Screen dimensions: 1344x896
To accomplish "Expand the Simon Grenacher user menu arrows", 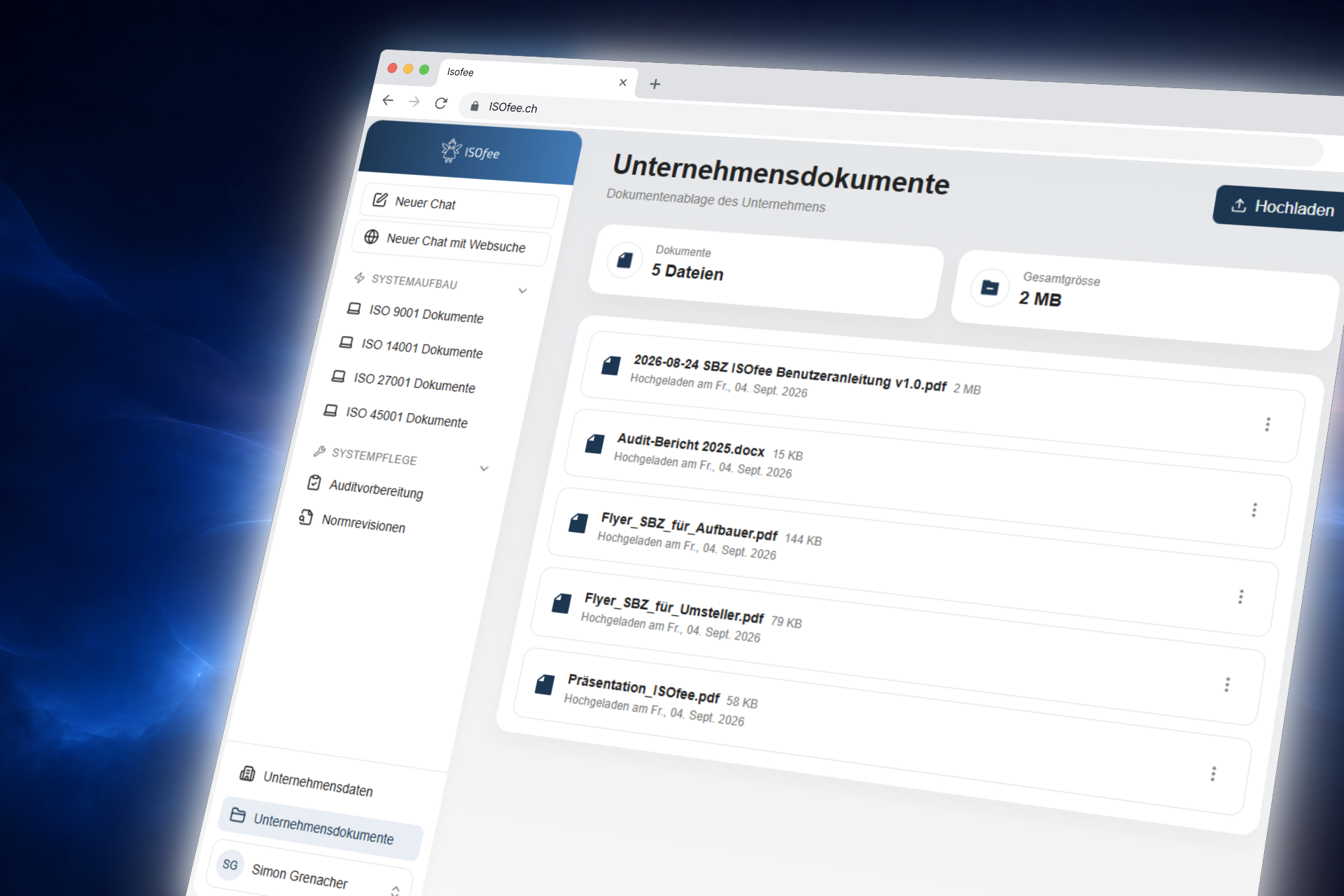I will (395, 891).
